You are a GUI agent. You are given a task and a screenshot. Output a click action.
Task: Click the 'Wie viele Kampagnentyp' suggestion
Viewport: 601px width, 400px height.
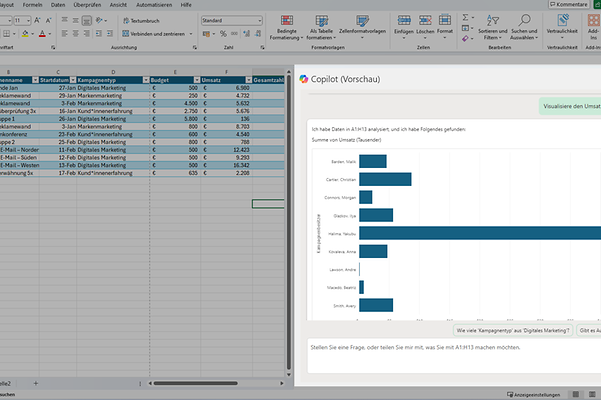tap(512, 329)
